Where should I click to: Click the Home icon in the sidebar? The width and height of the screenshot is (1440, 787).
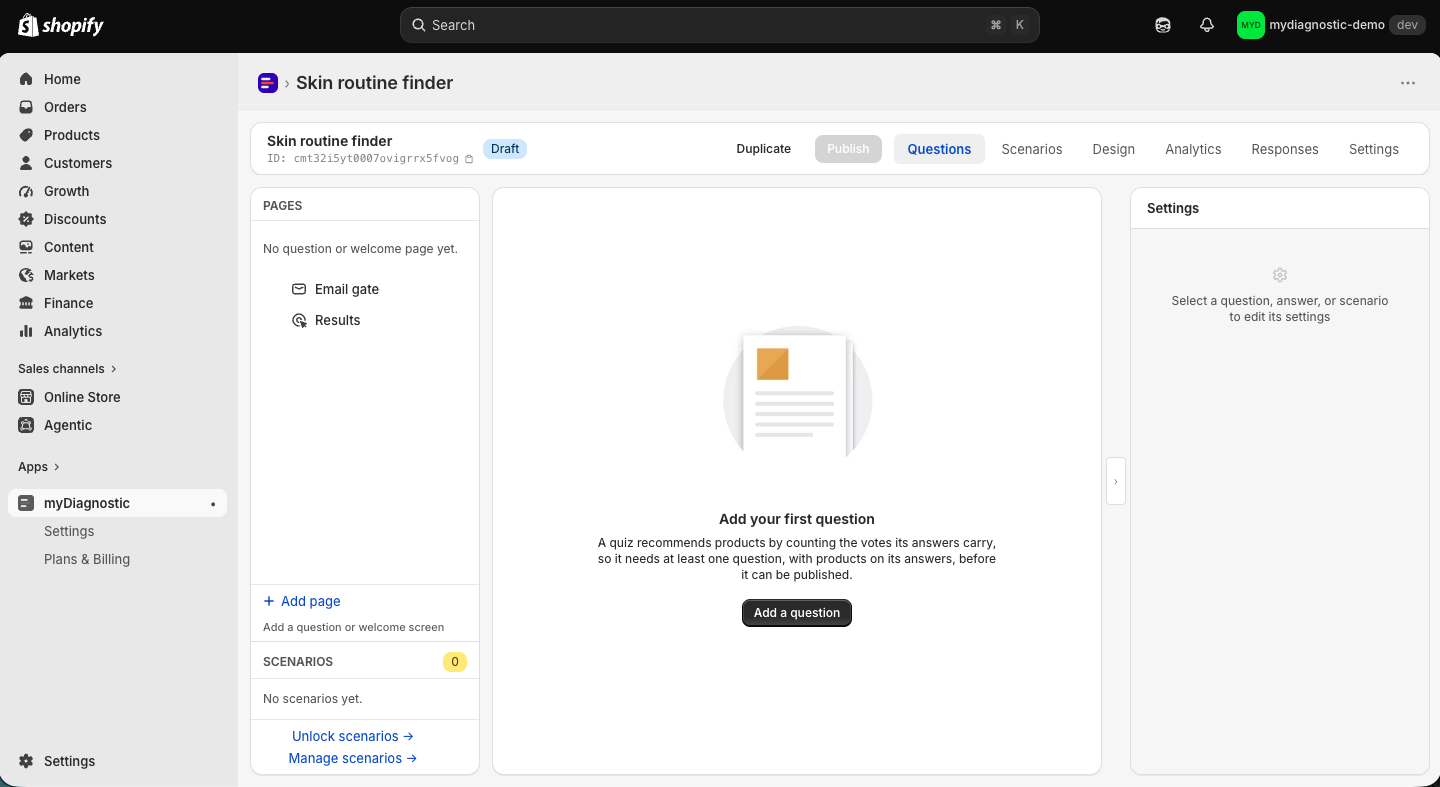26,79
